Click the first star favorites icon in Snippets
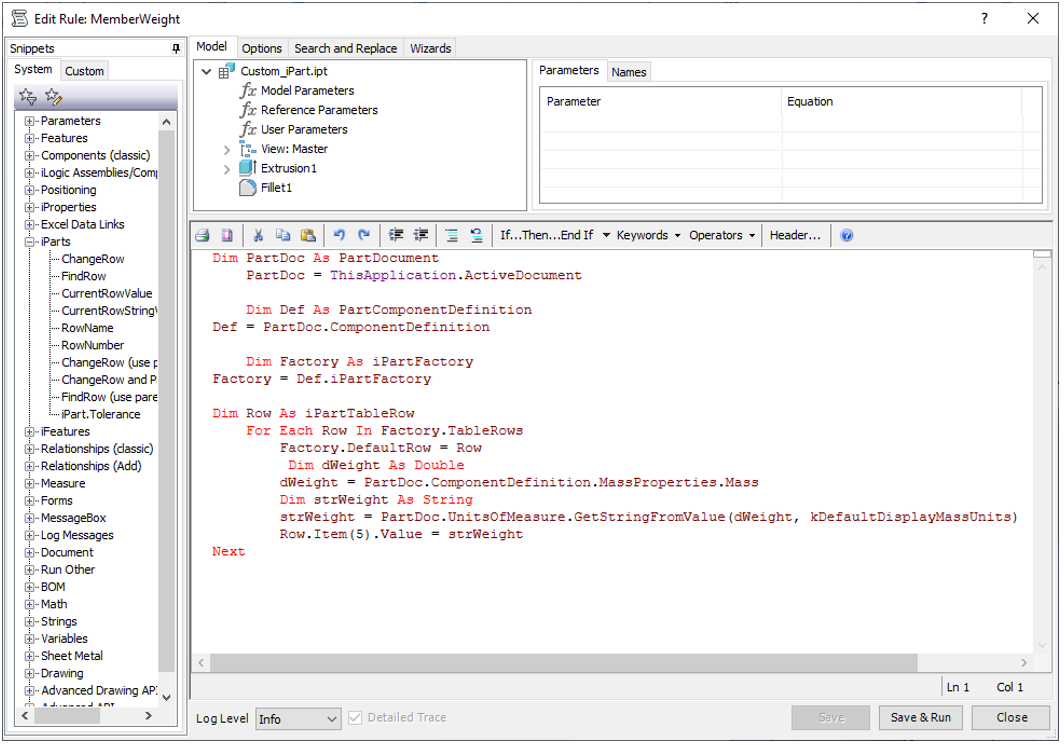 (28, 97)
